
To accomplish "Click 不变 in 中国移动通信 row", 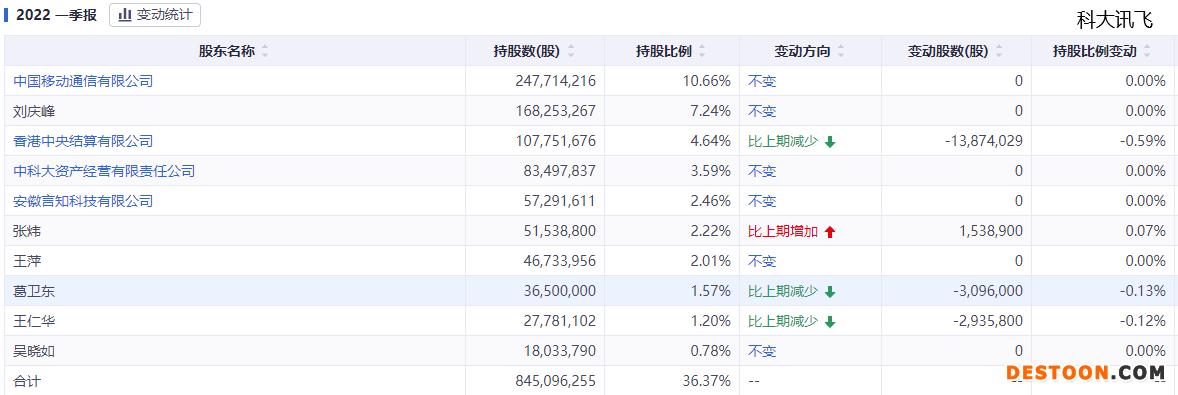I will (x=763, y=81).
